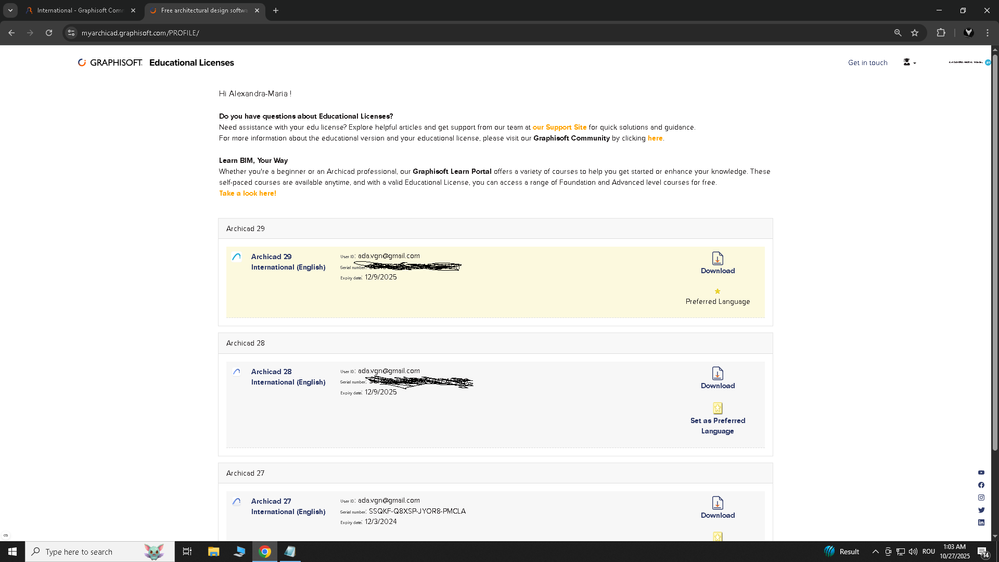The image size is (999, 562).
Task: Click the Archicad 27 expiry date 12/3/2024
Action: click(380, 521)
